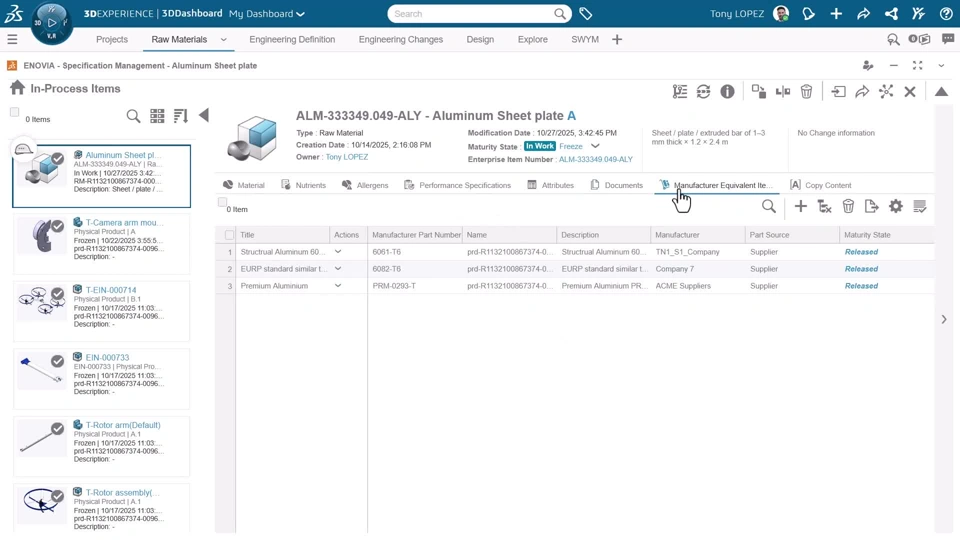The height and width of the screenshot is (540, 960).
Task: Search the In-Process Items list
Action: 133,116
